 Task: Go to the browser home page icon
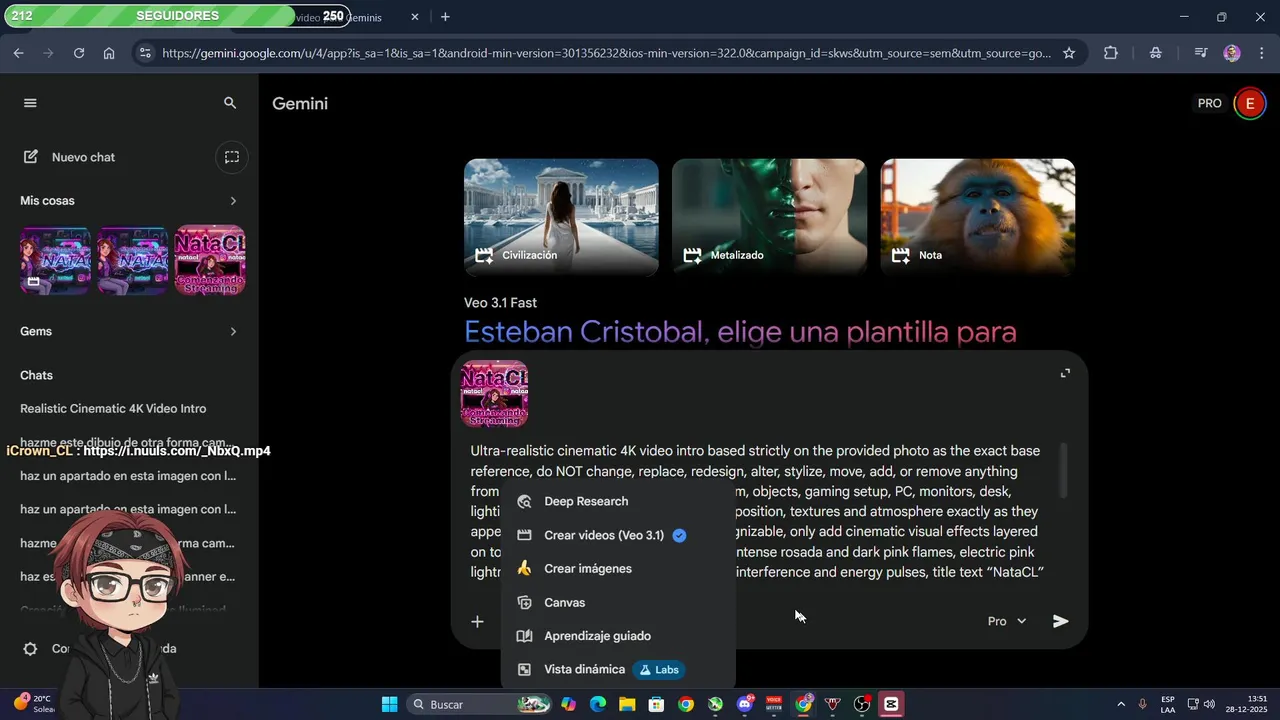tap(109, 53)
